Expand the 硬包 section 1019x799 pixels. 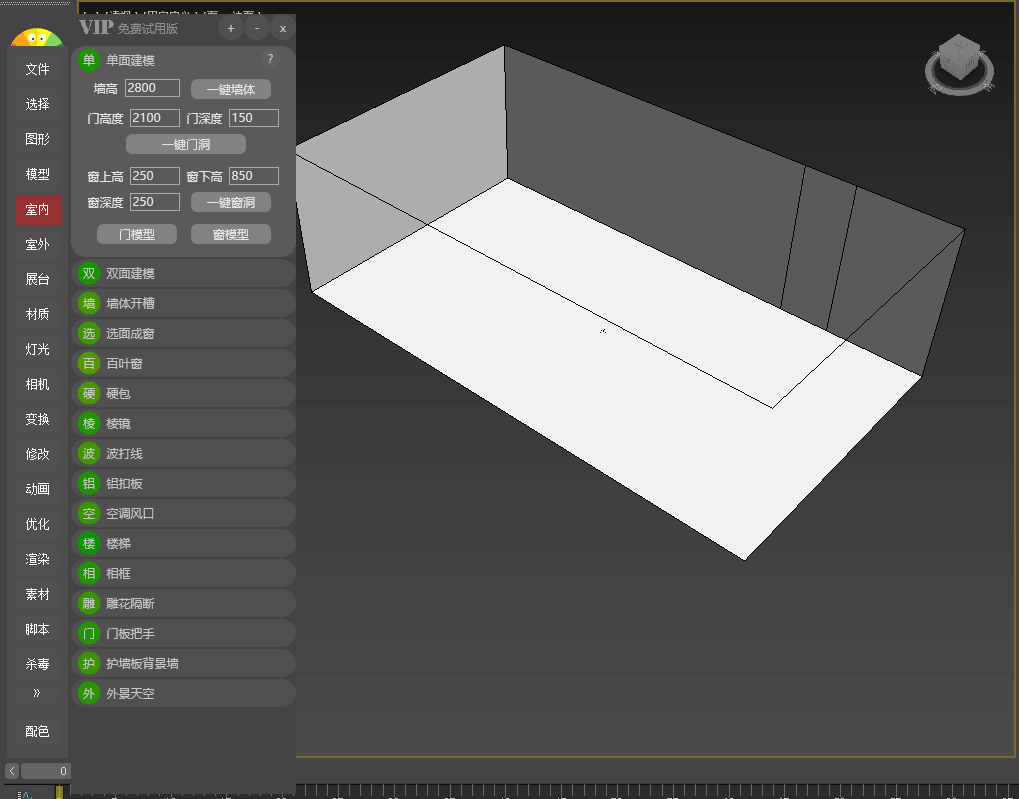pyautogui.click(x=183, y=393)
